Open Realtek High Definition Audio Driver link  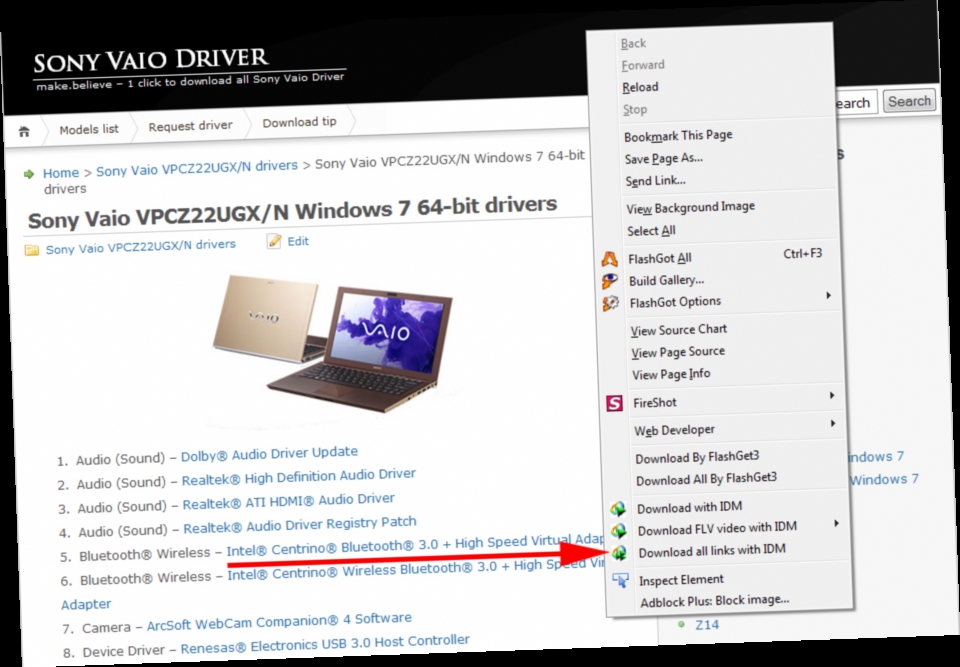tap(298, 477)
